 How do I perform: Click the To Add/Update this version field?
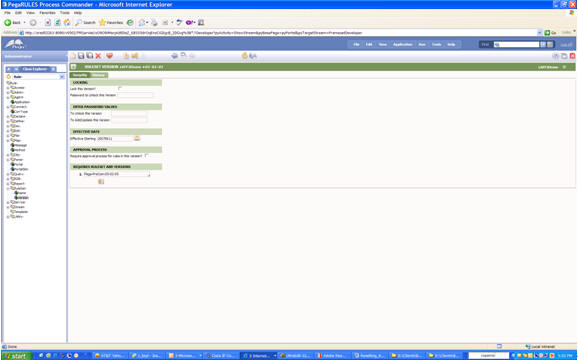coord(129,120)
